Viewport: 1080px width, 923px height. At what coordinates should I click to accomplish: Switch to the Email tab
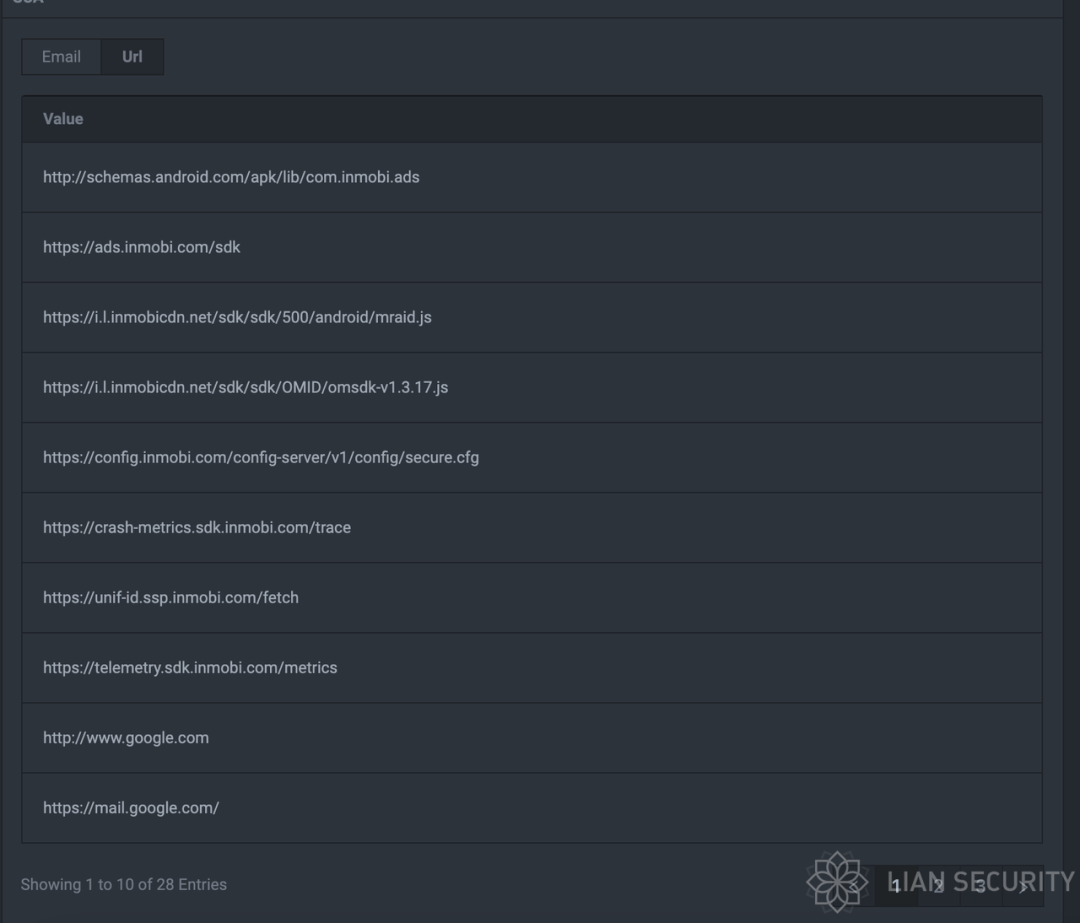(x=61, y=56)
